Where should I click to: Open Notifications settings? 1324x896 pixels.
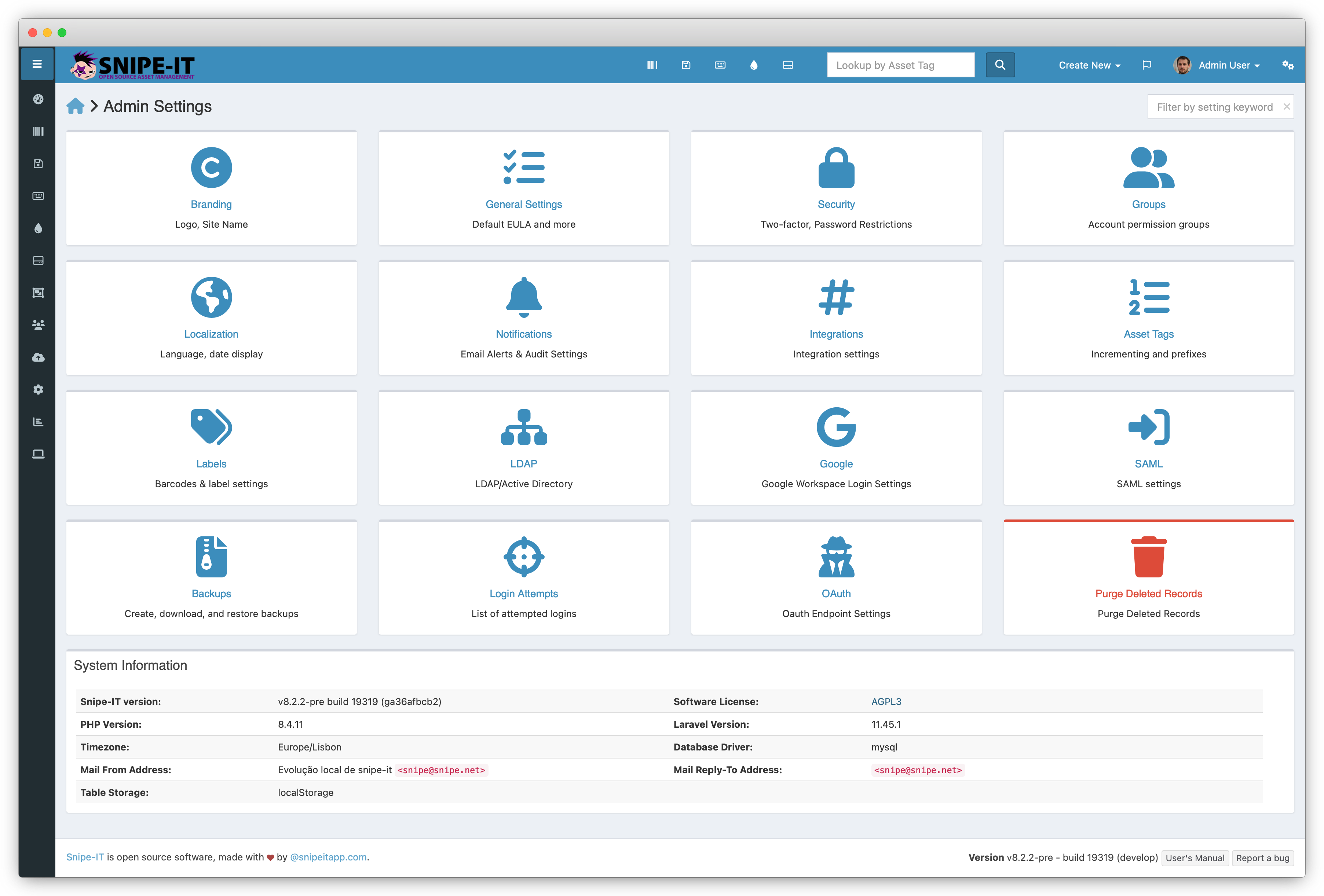click(524, 319)
